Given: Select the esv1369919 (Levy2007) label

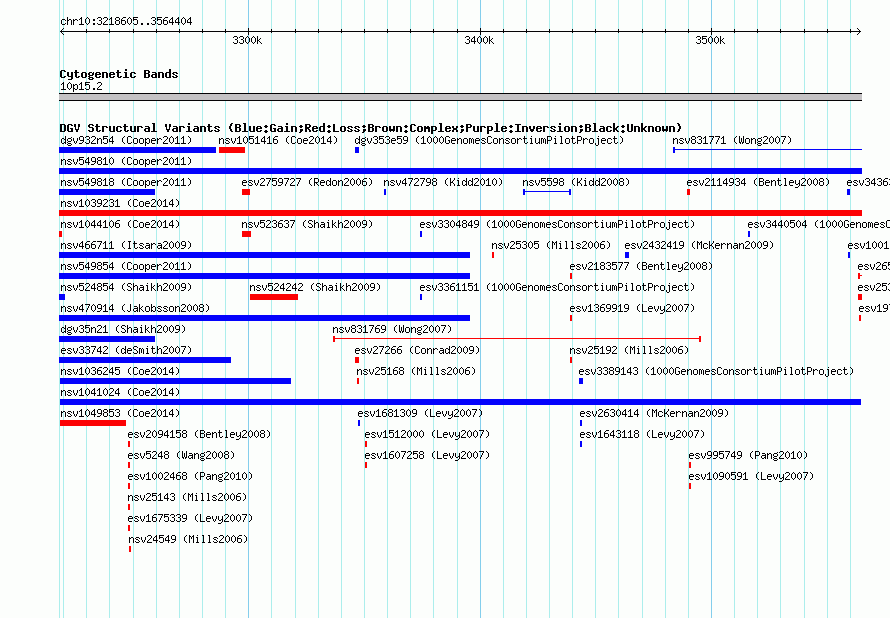Looking at the screenshot, I should (x=632, y=308).
